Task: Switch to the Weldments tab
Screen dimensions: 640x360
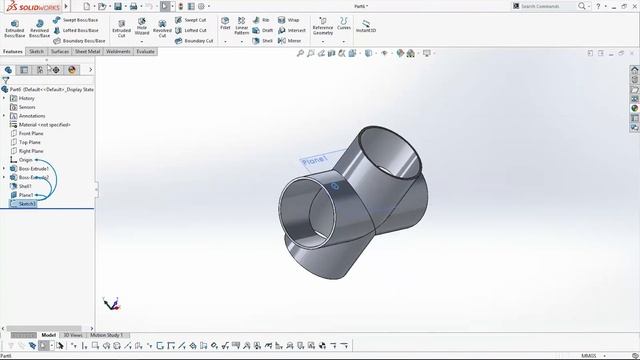Action: [118, 51]
